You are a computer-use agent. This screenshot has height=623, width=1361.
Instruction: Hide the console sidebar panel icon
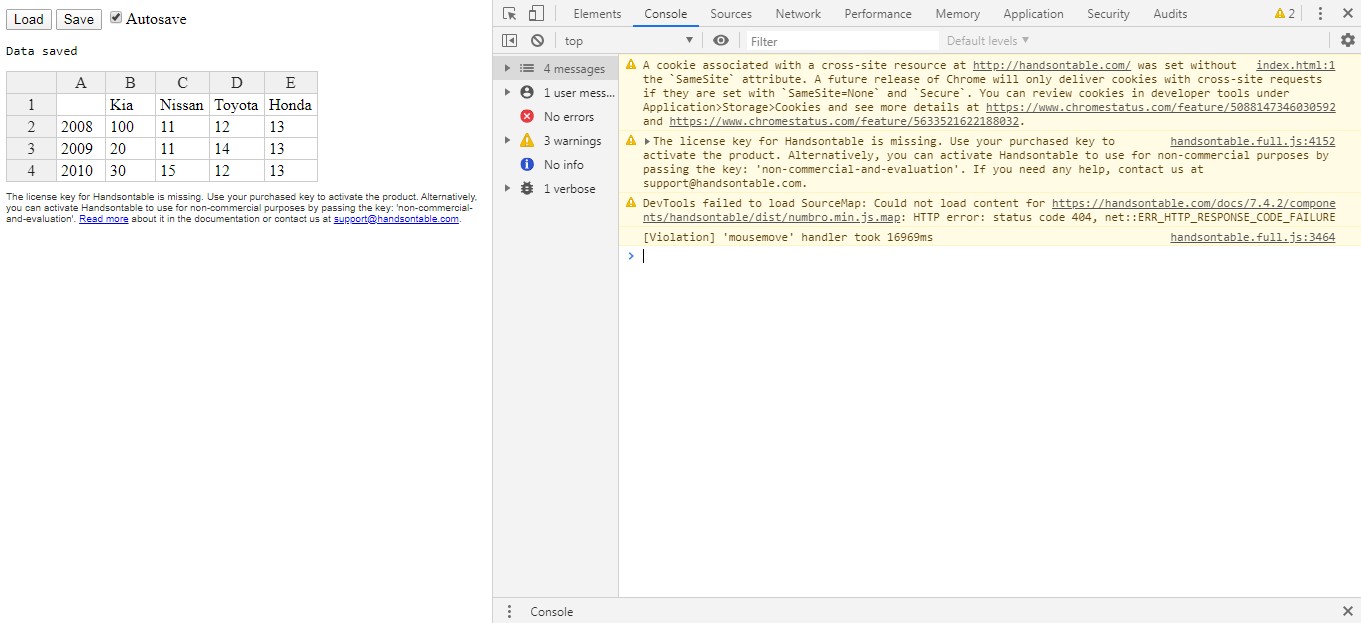[510, 41]
